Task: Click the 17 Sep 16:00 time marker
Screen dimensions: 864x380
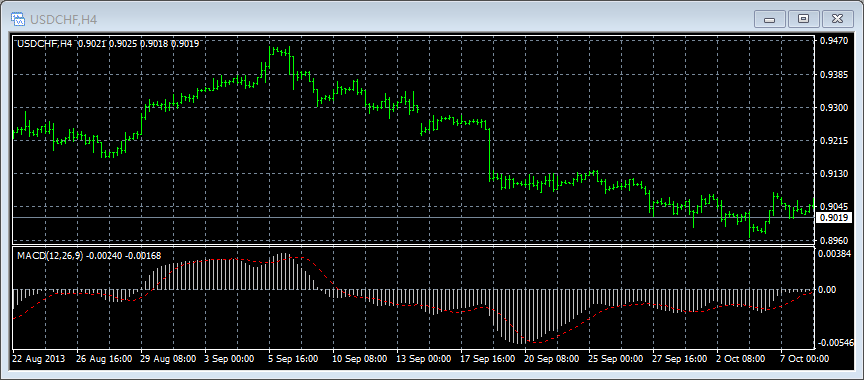Action: coord(487,359)
